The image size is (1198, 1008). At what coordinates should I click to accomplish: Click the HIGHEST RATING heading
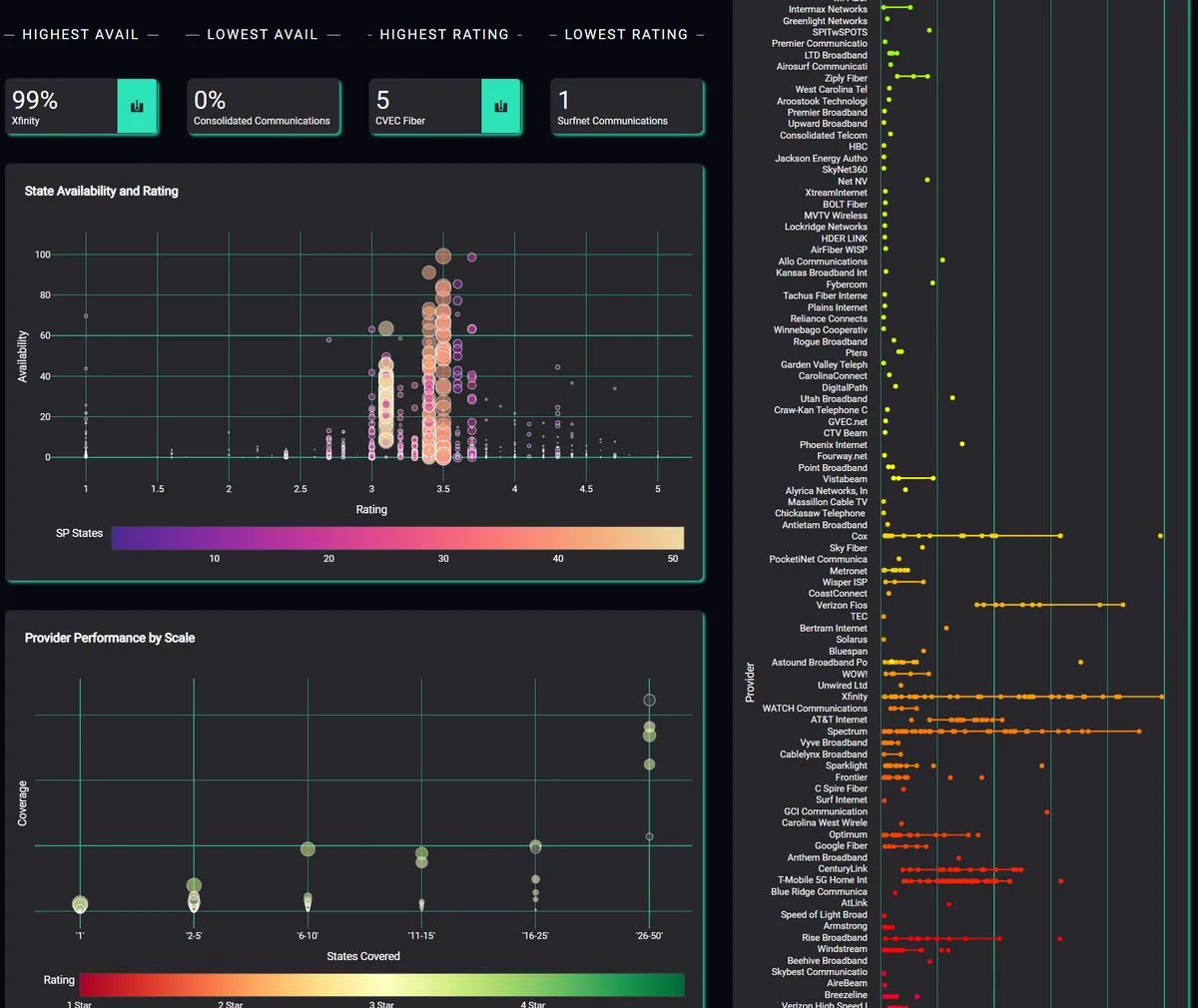[x=444, y=34]
